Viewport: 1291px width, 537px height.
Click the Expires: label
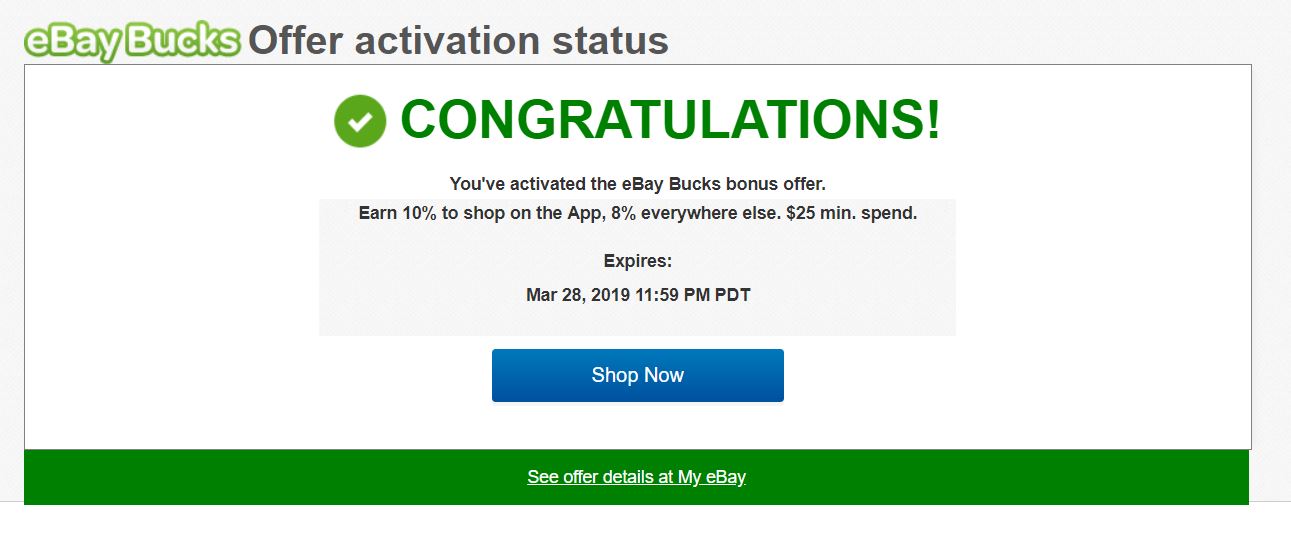click(638, 261)
